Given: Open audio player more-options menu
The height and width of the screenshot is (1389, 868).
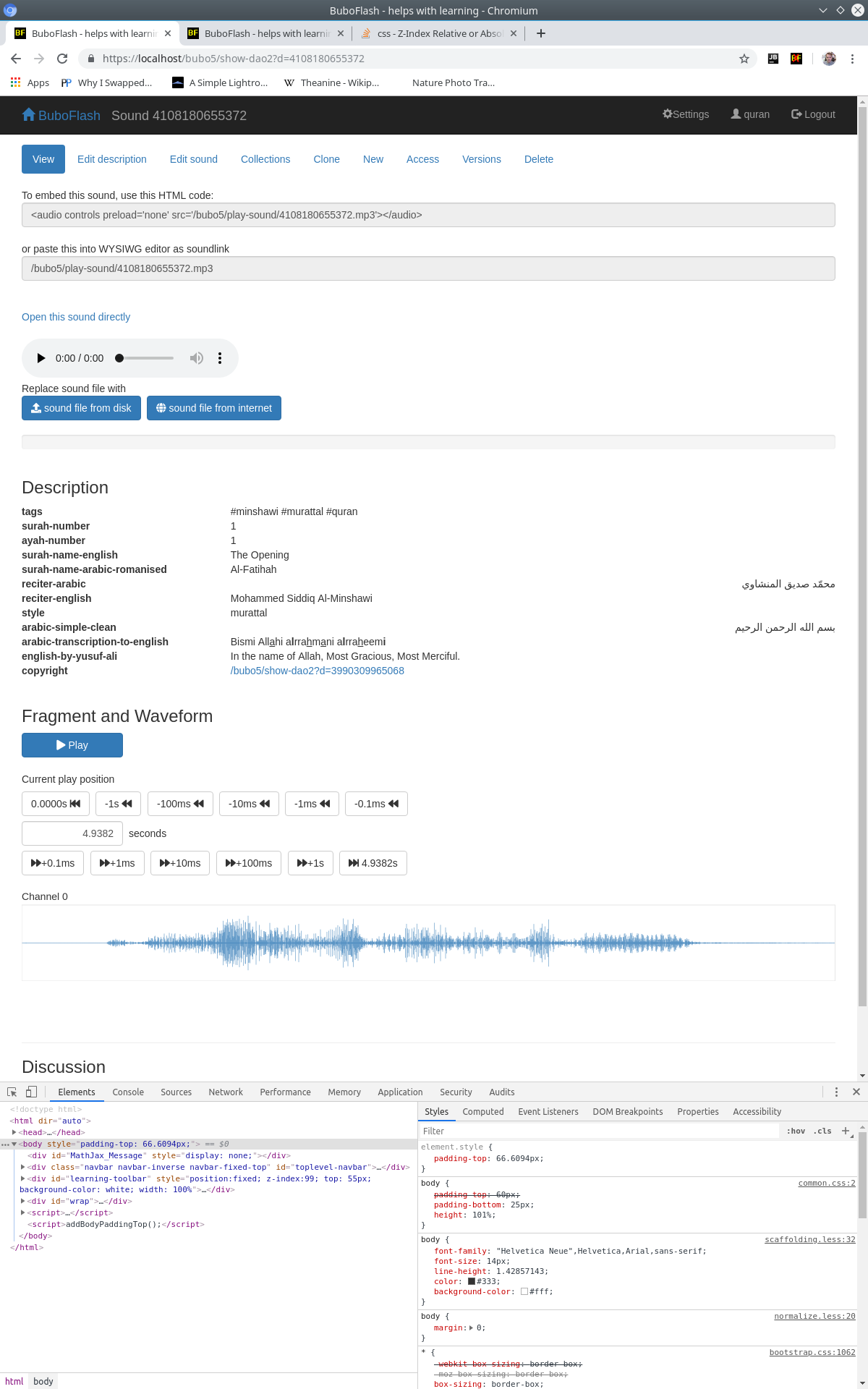Looking at the screenshot, I should click(x=220, y=358).
